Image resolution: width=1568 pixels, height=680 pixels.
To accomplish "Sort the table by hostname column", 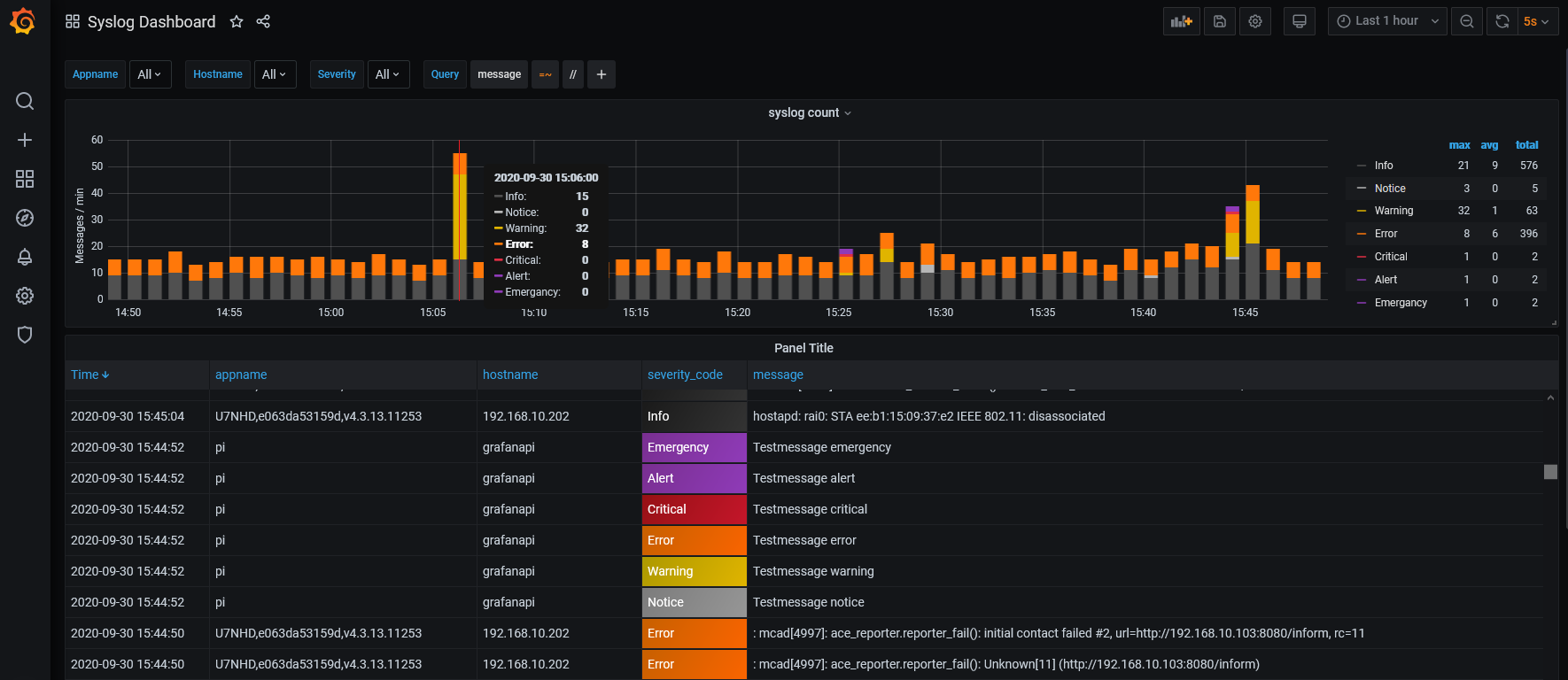I will [510, 375].
